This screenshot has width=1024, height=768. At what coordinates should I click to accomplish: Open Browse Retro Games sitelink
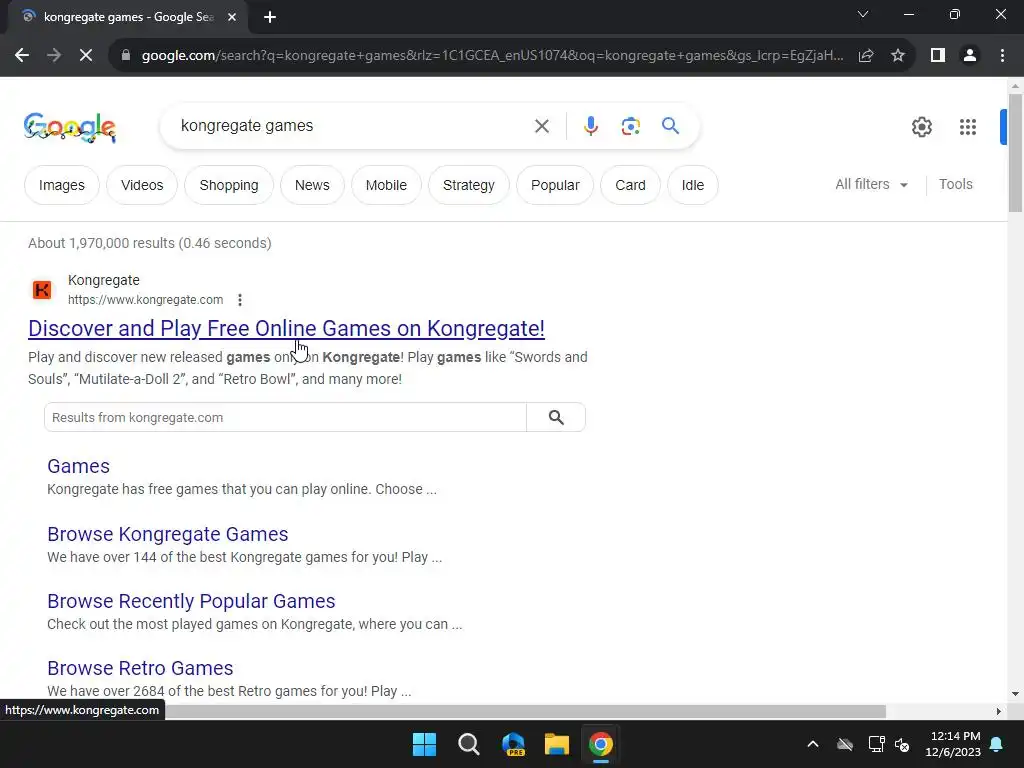point(140,668)
